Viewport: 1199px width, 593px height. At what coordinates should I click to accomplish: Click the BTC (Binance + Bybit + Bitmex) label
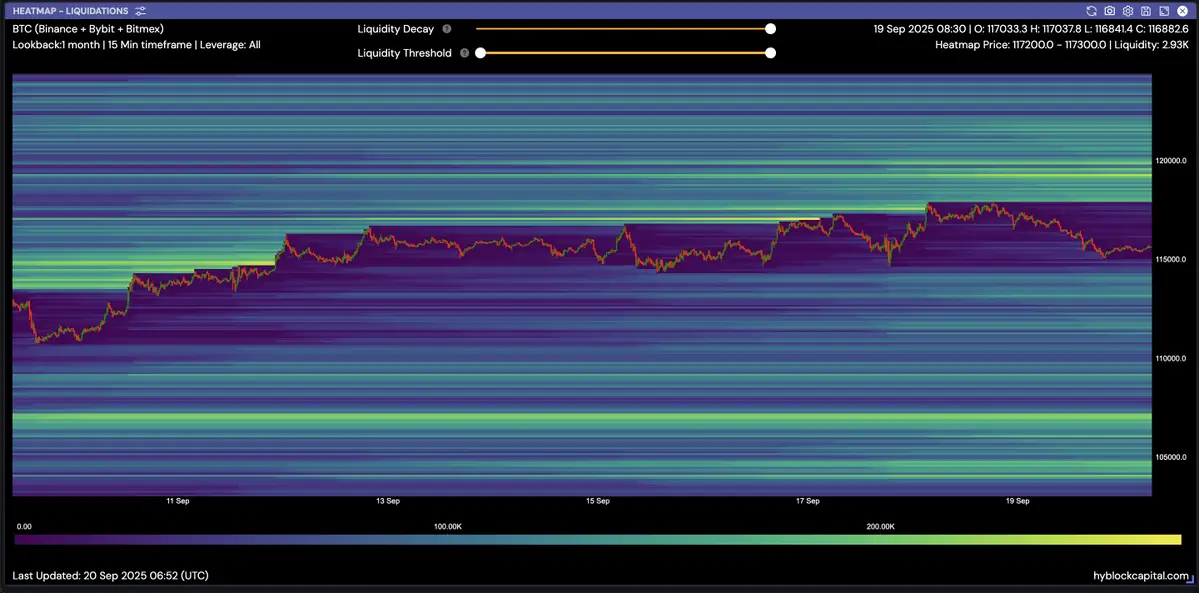coord(88,28)
